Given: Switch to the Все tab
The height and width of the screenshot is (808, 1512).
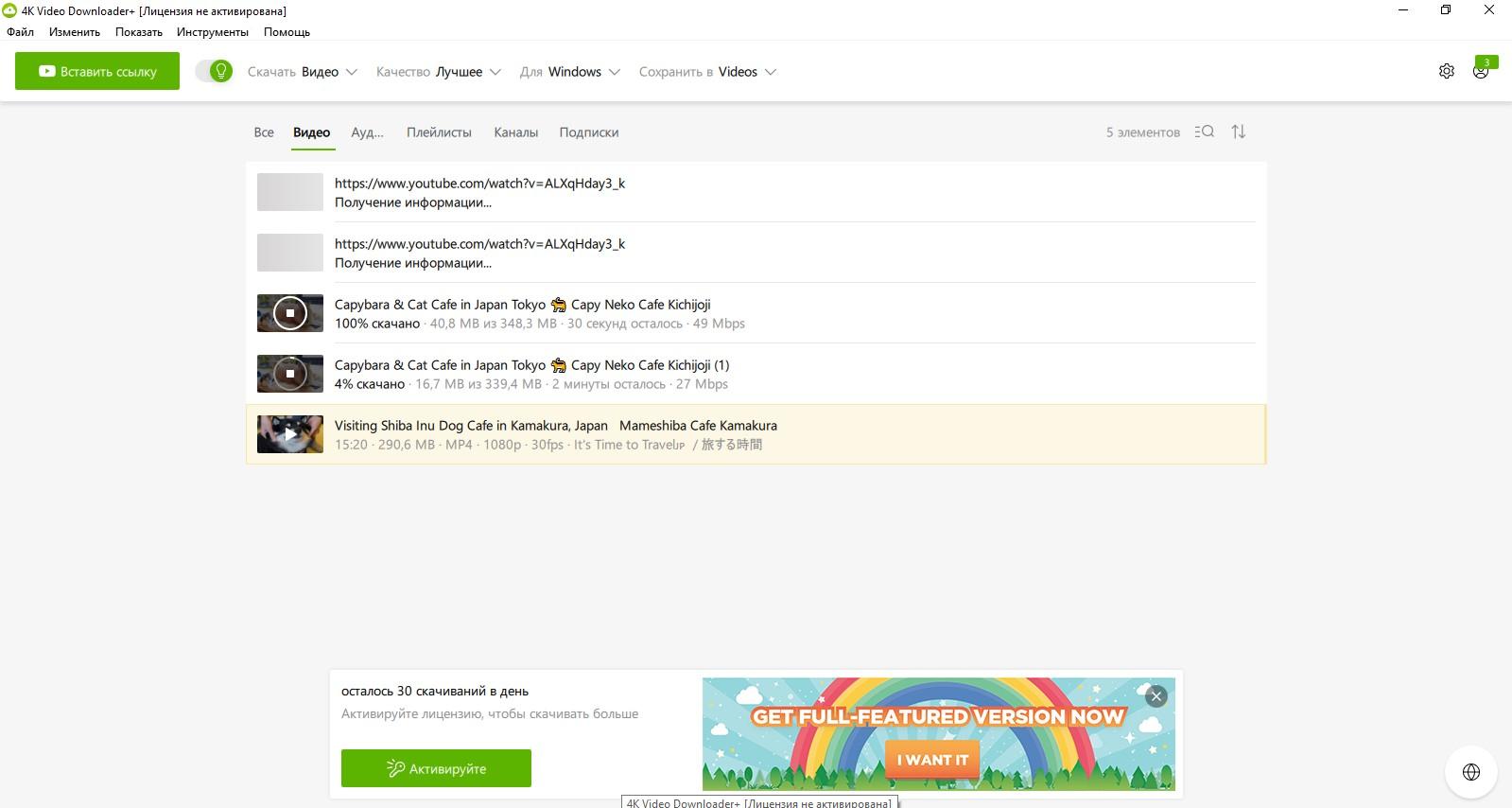Looking at the screenshot, I should [264, 132].
